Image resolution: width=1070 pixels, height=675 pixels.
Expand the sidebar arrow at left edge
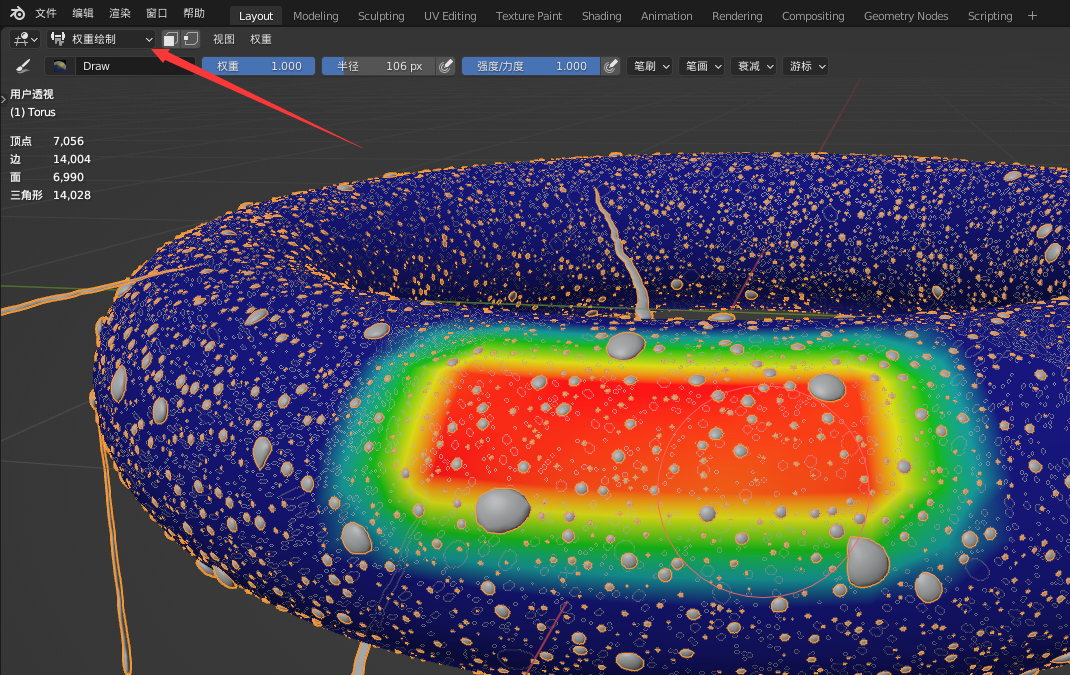coord(4,99)
